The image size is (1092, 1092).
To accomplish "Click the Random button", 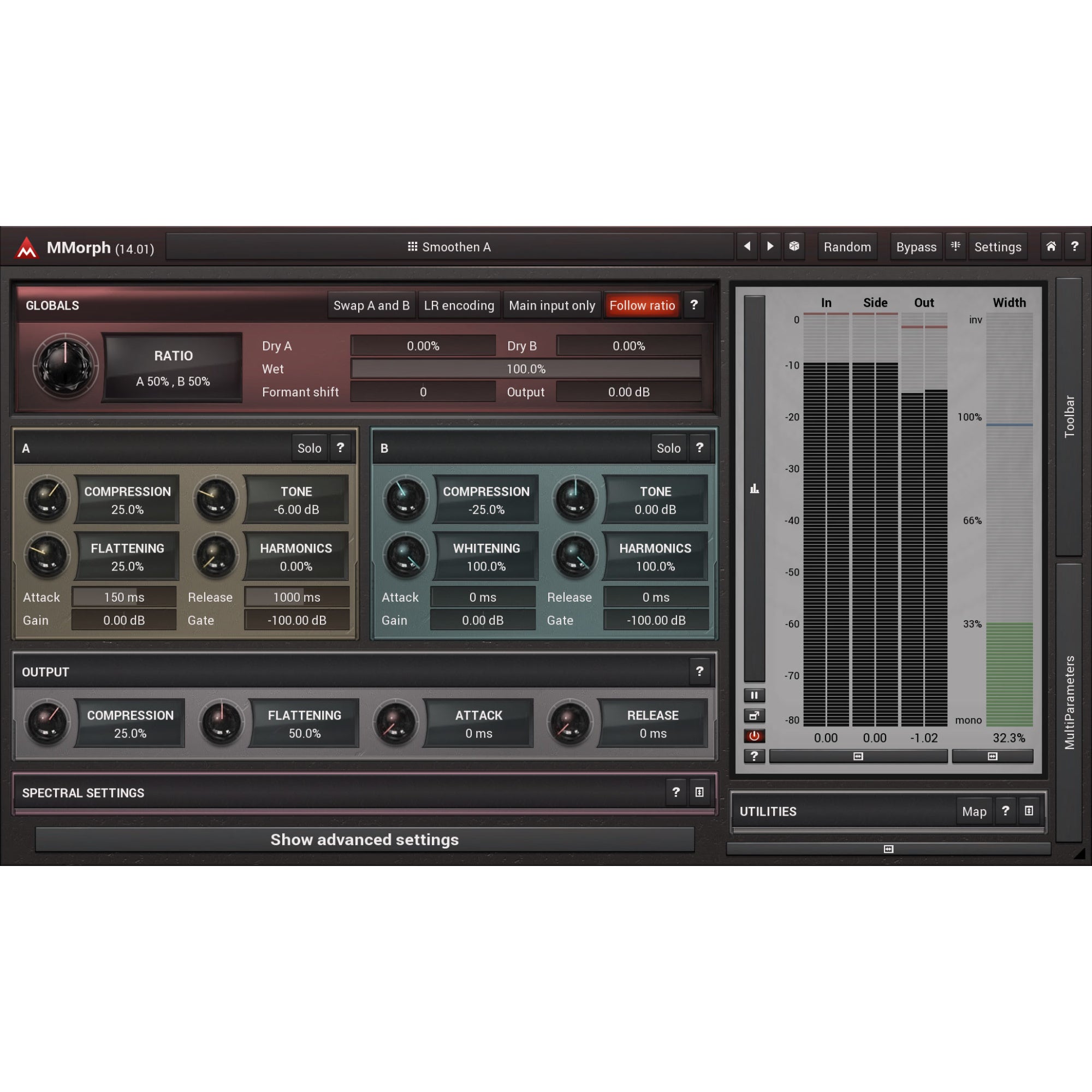I will [x=847, y=246].
